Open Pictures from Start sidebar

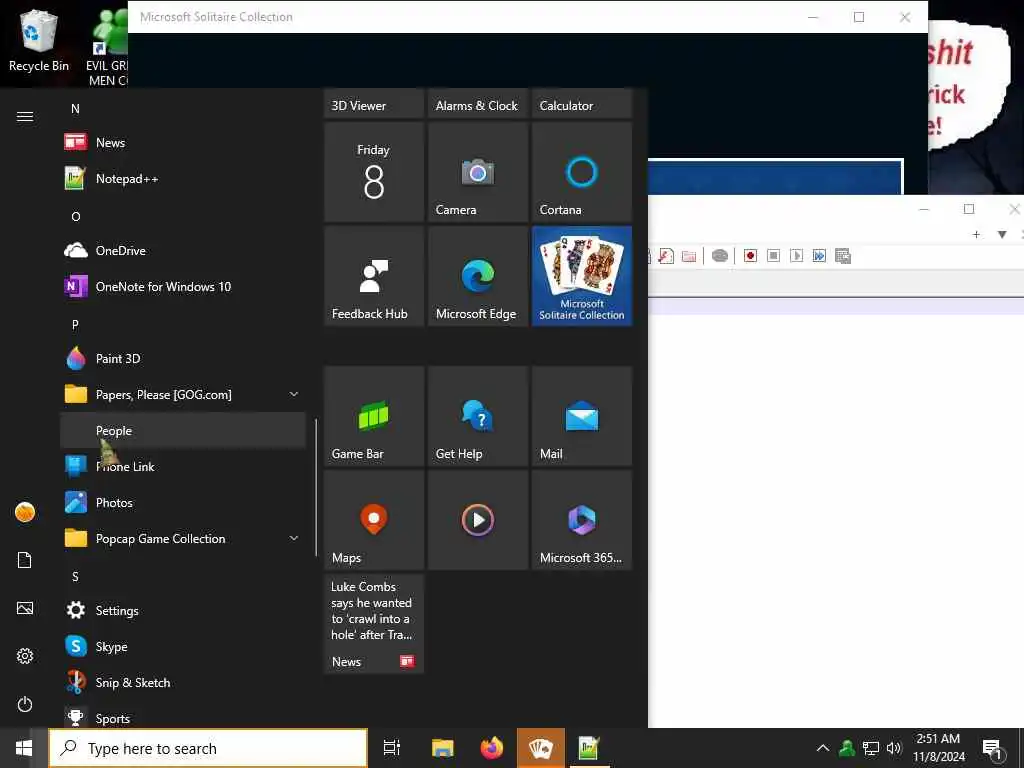(25, 608)
